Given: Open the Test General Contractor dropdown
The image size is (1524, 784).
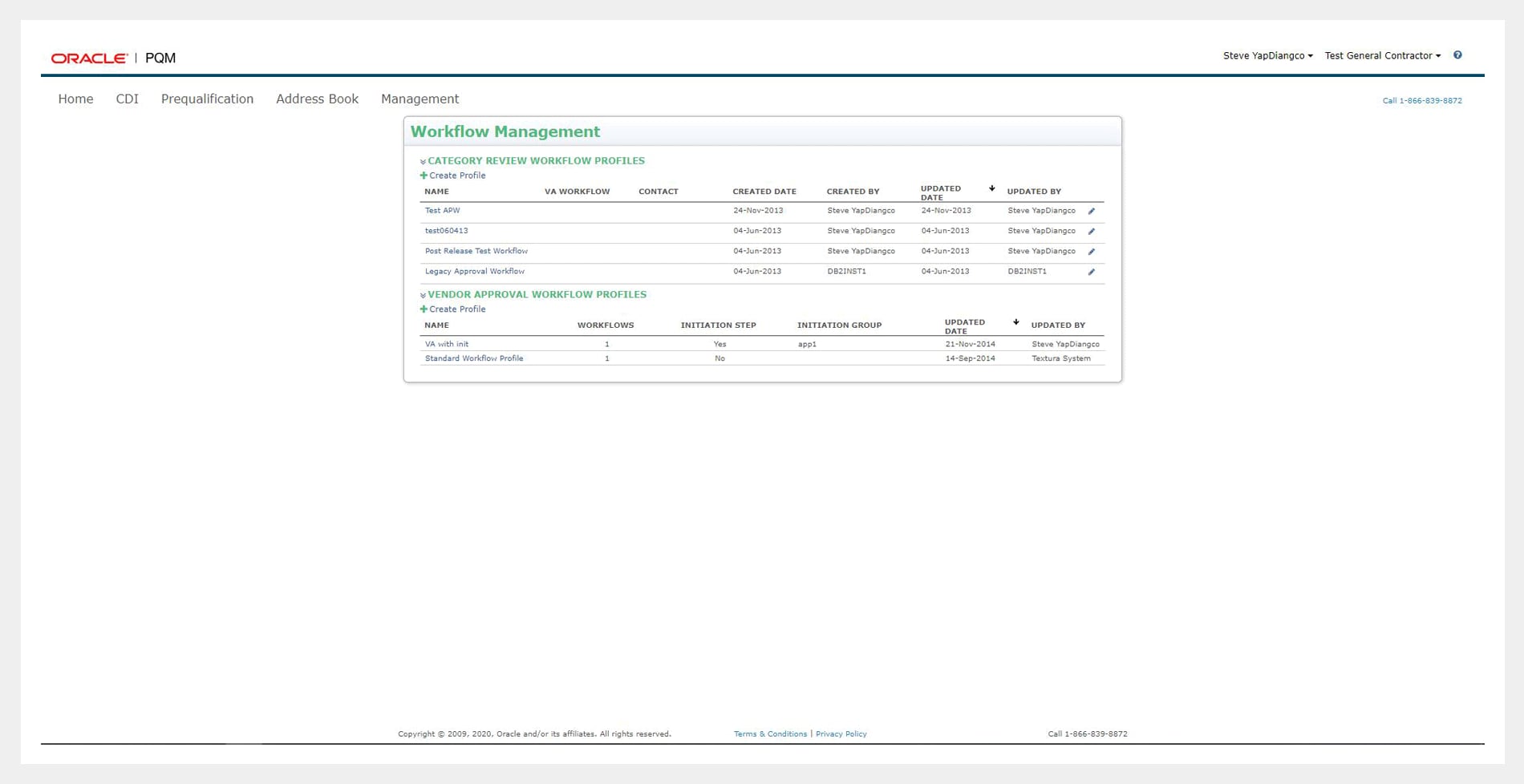Looking at the screenshot, I should (1382, 56).
